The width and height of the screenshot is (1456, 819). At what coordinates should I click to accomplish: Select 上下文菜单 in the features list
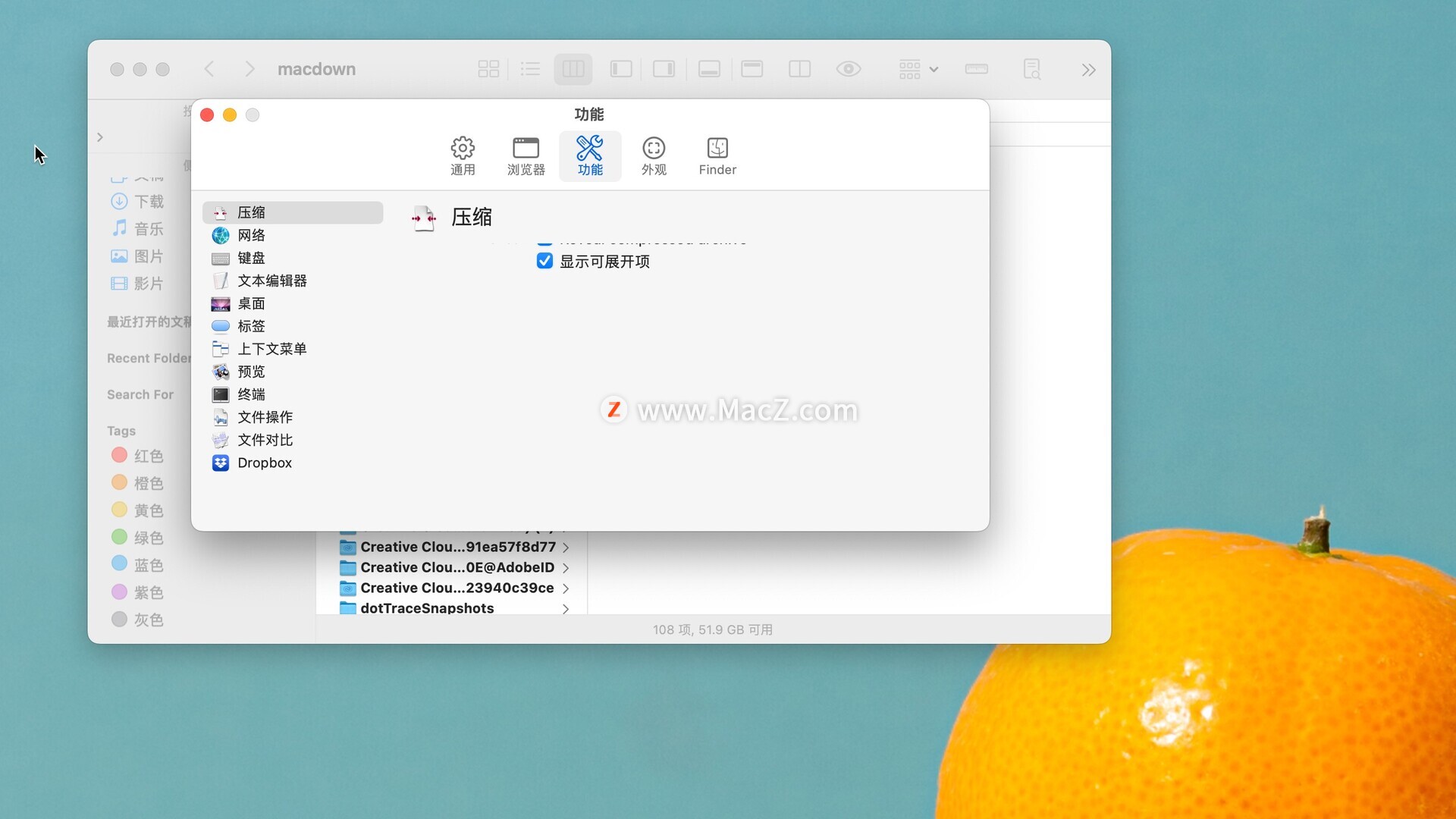pyautogui.click(x=293, y=349)
